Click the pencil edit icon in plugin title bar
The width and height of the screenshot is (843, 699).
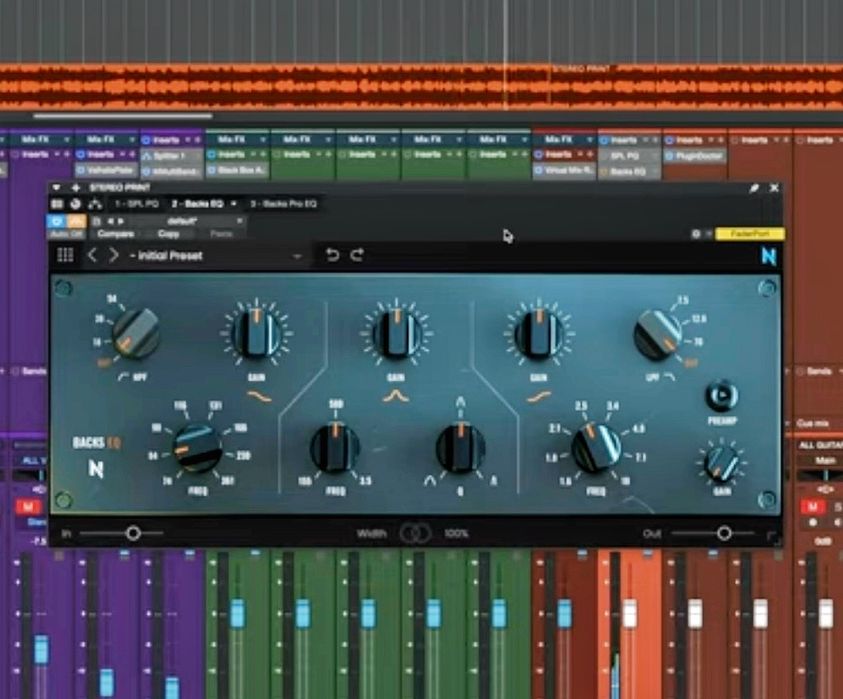coord(754,188)
